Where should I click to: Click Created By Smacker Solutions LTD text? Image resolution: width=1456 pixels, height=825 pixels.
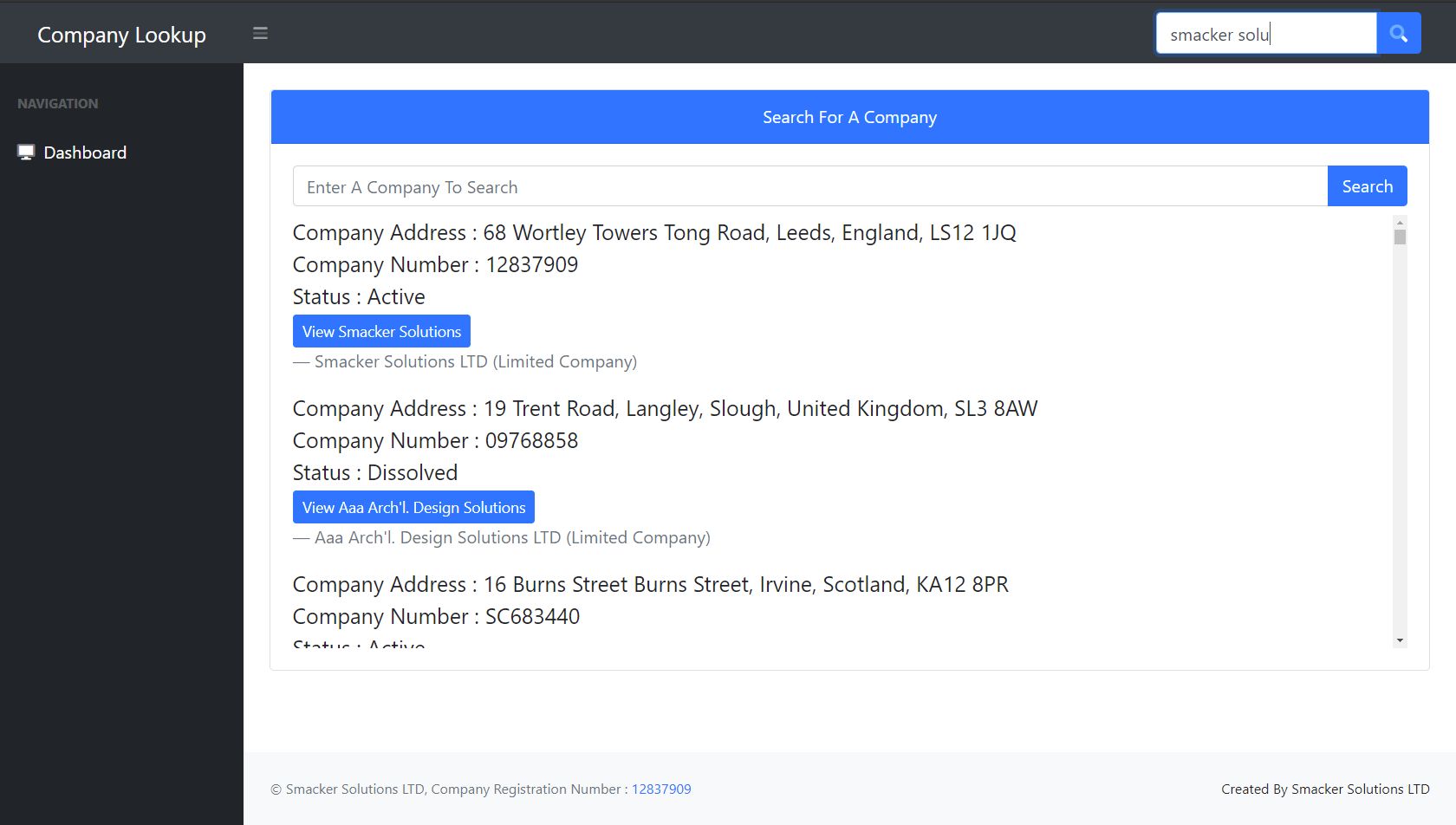point(1325,789)
